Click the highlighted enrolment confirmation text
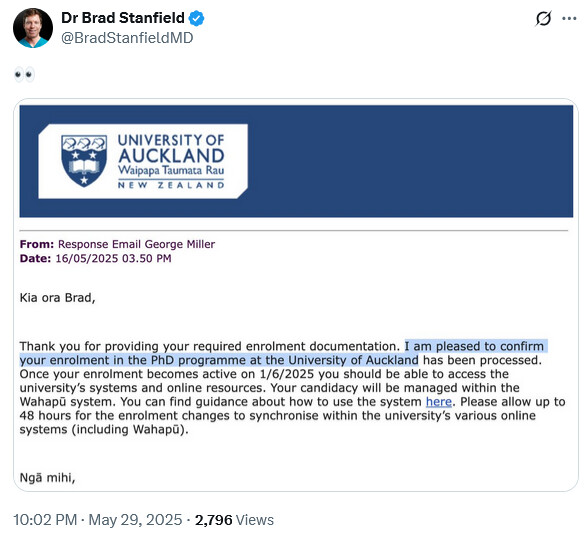584x540 pixels. (283, 353)
